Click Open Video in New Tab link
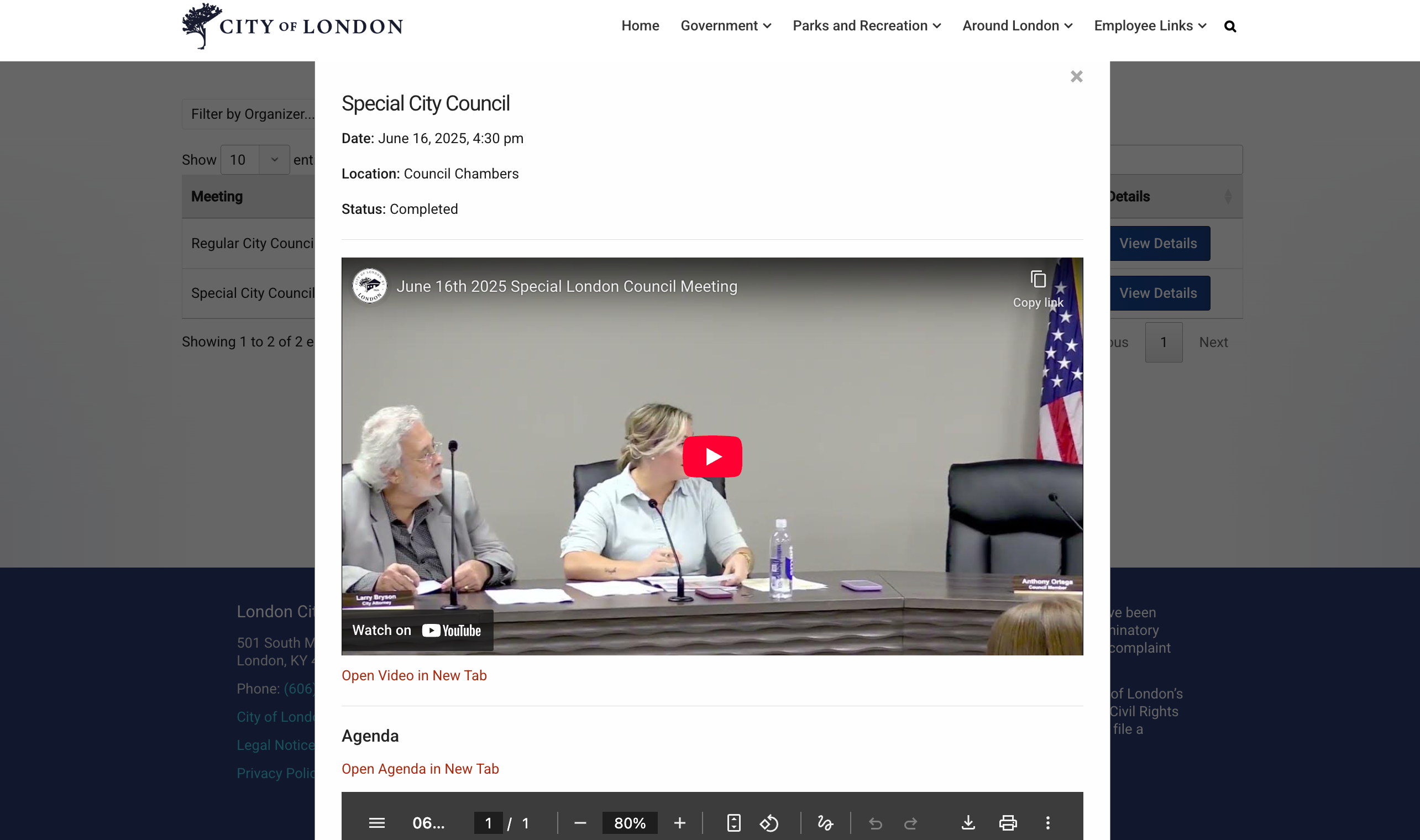 (x=413, y=675)
